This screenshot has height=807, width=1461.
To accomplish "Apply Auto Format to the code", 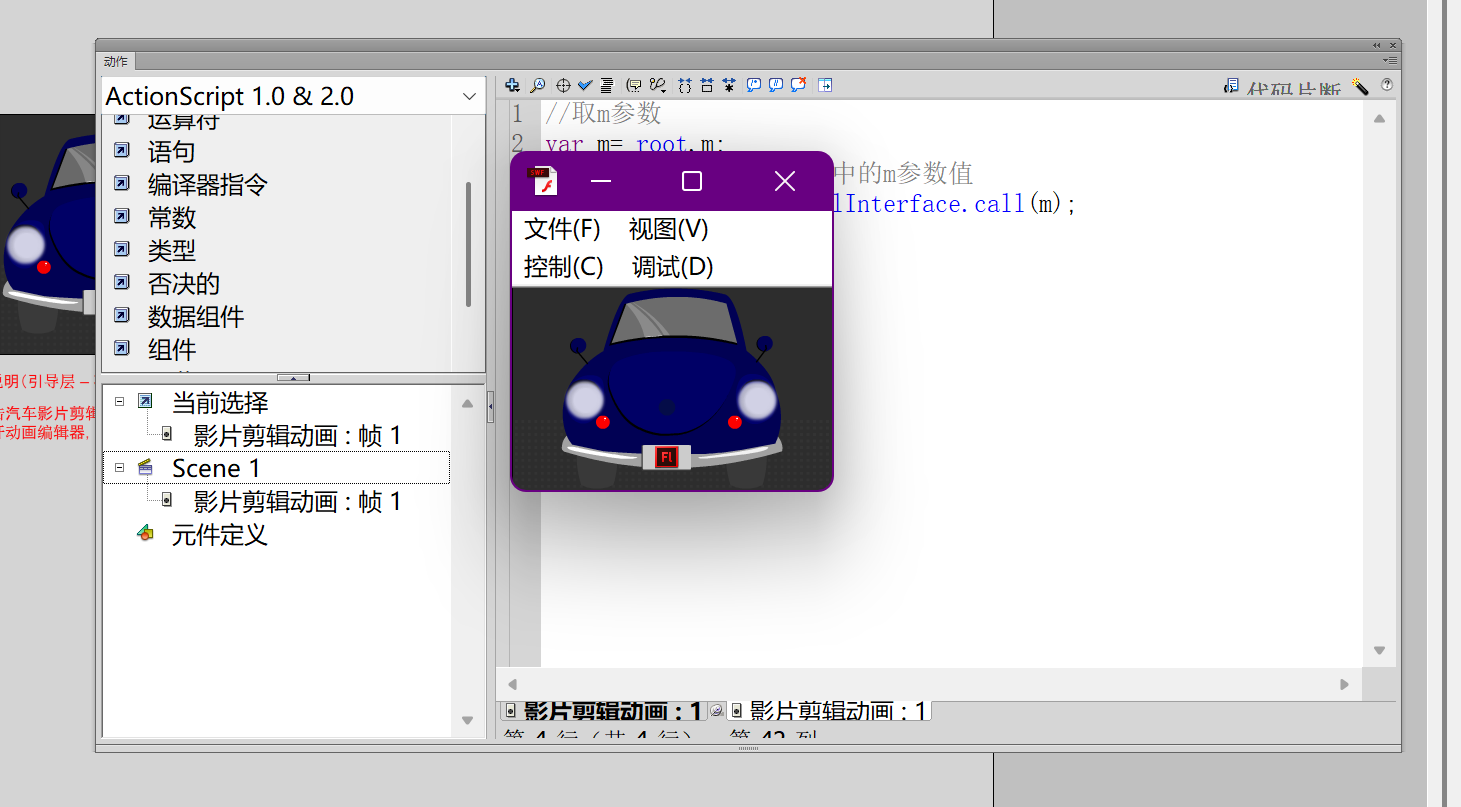I will click(608, 85).
